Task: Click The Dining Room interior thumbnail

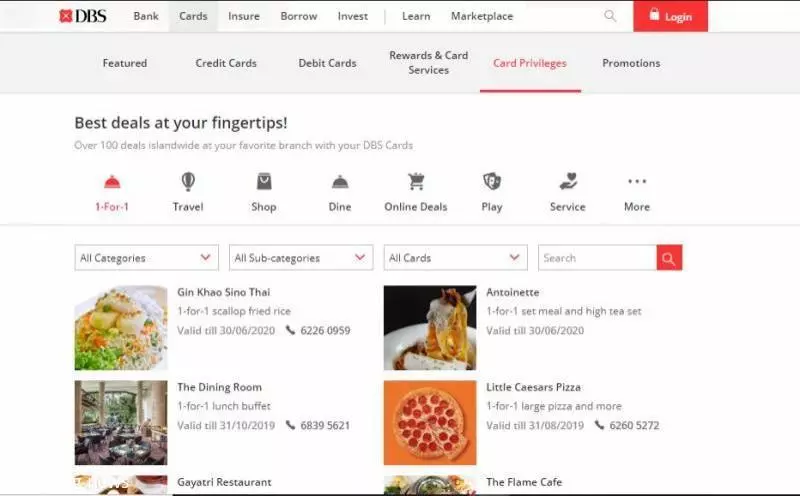Action: click(121, 423)
